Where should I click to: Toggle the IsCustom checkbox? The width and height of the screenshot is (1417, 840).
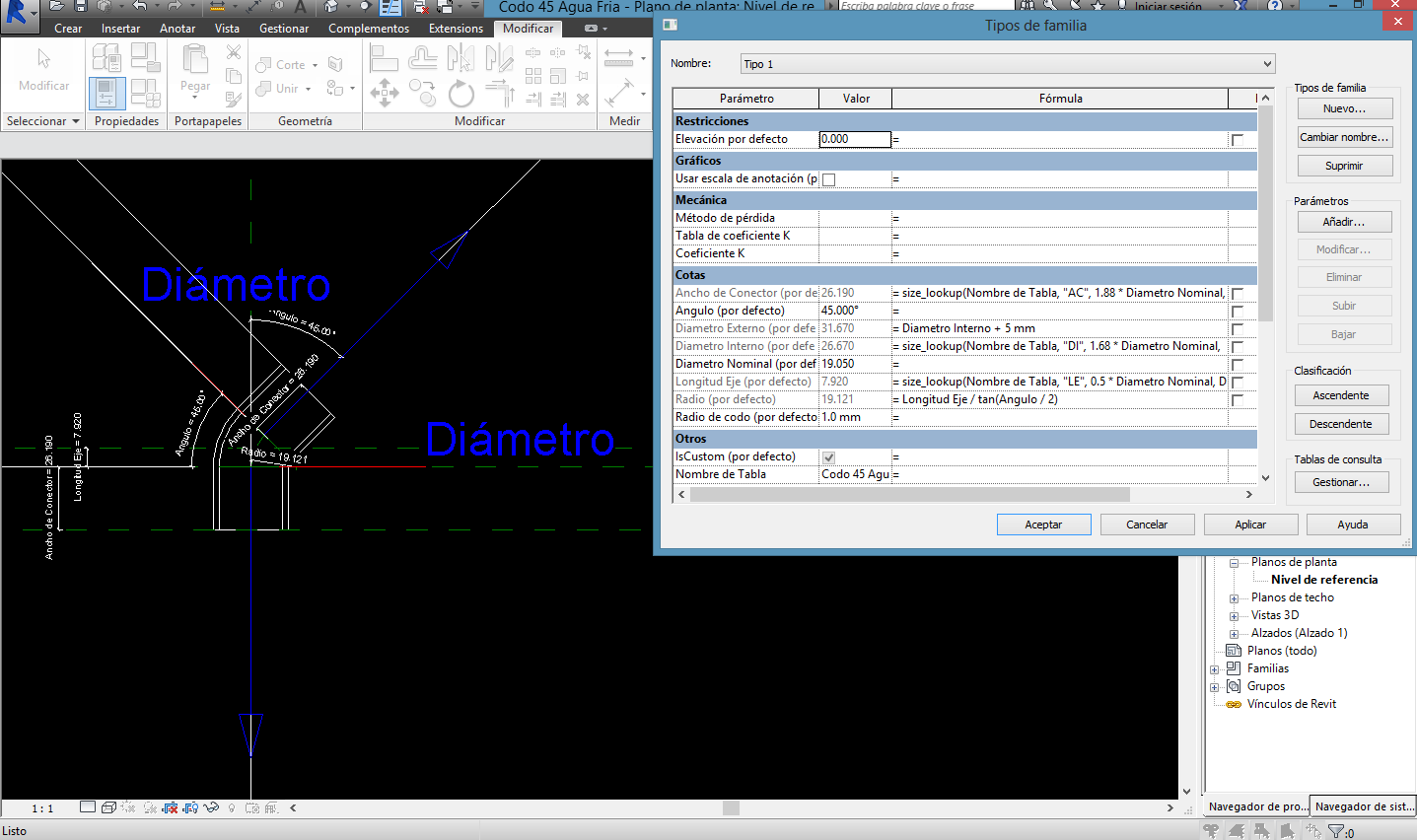click(828, 457)
